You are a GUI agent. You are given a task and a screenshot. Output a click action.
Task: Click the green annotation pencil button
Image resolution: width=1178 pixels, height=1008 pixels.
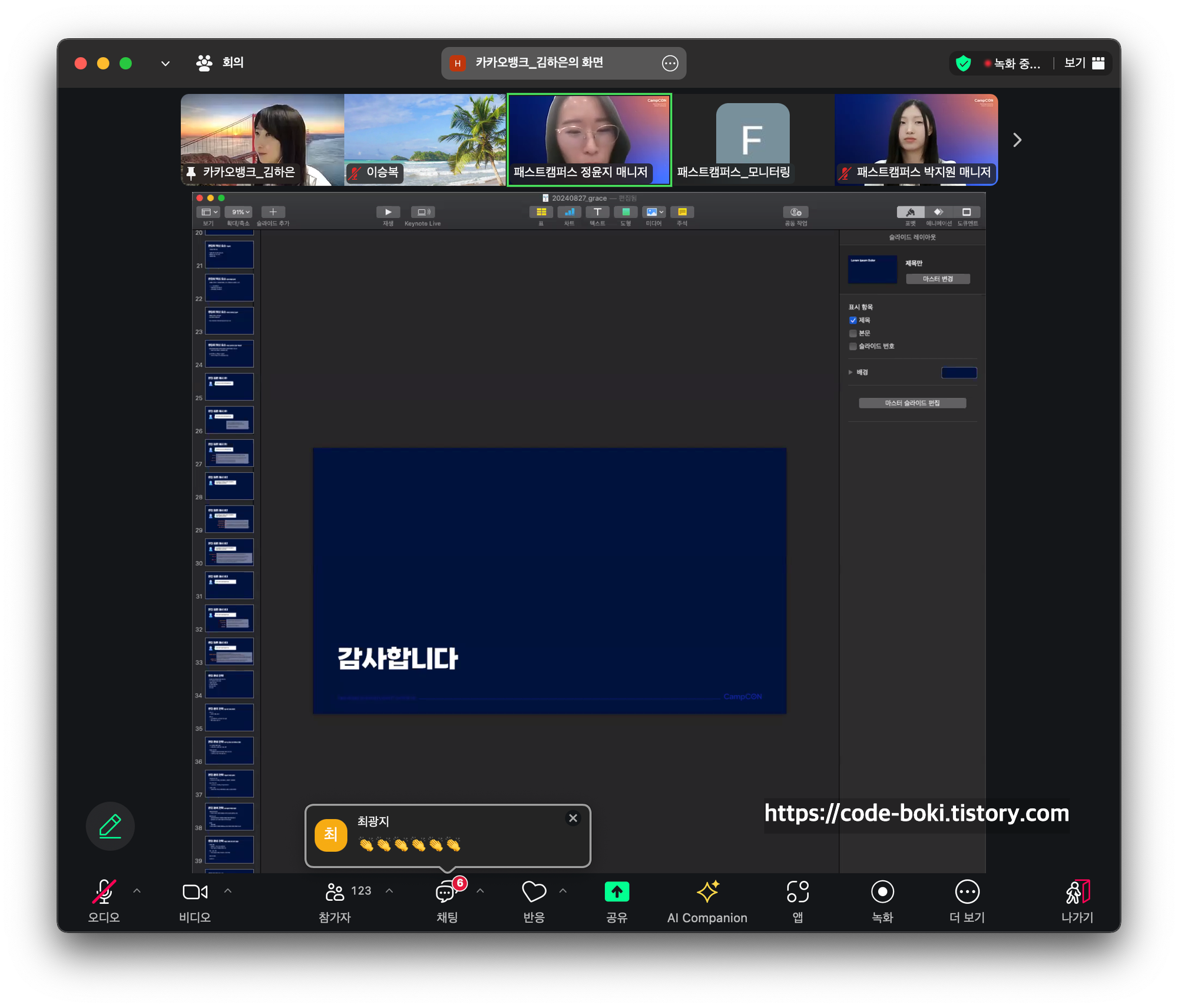(110, 826)
